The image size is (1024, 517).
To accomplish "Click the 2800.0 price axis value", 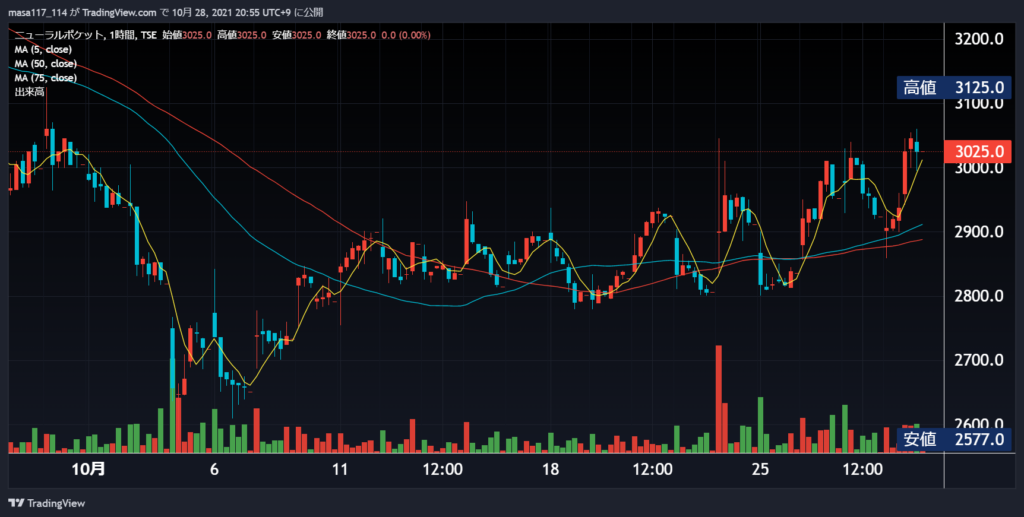I will pyautogui.click(x=979, y=296).
